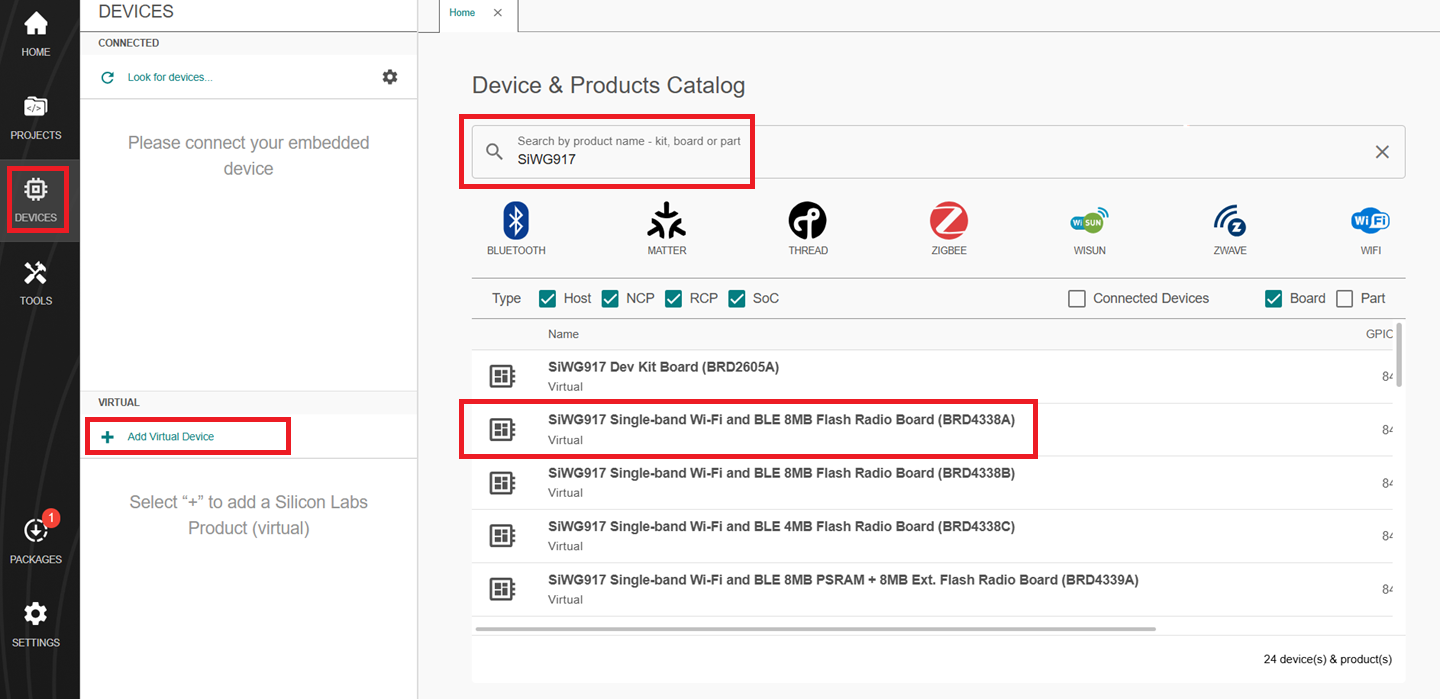This screenshot has height=699, width=1440.
Task: Enable the Part checkbox
Action: [x=1345, y=298]
